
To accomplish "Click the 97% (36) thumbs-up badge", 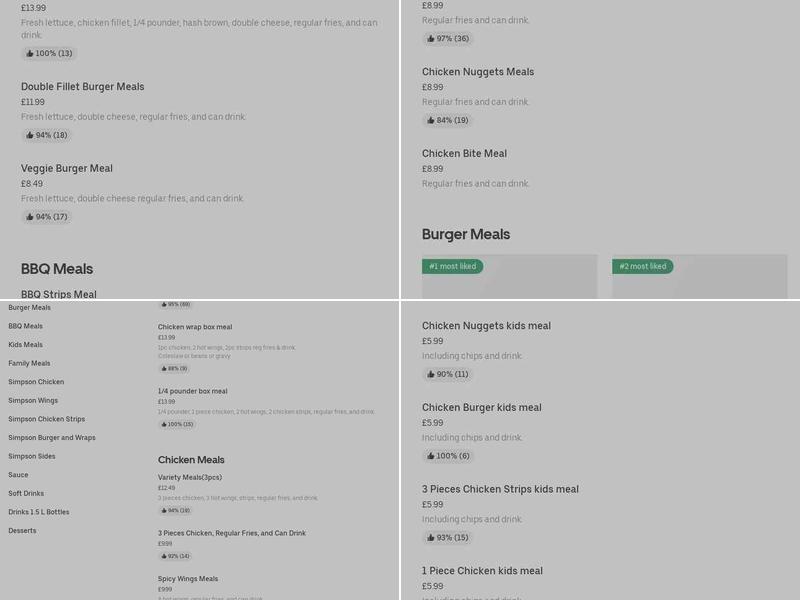I will 448,39.
